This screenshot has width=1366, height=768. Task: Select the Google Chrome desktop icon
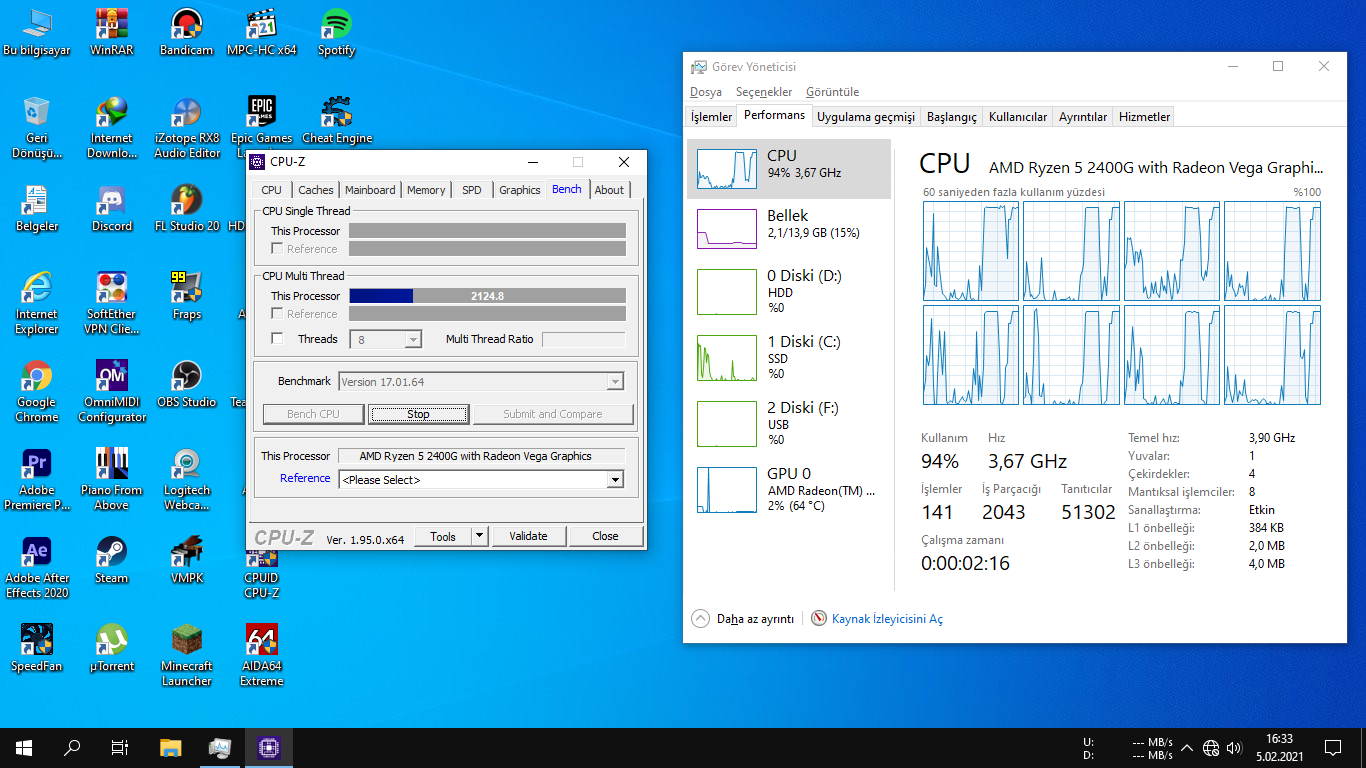tap(37, 392)
